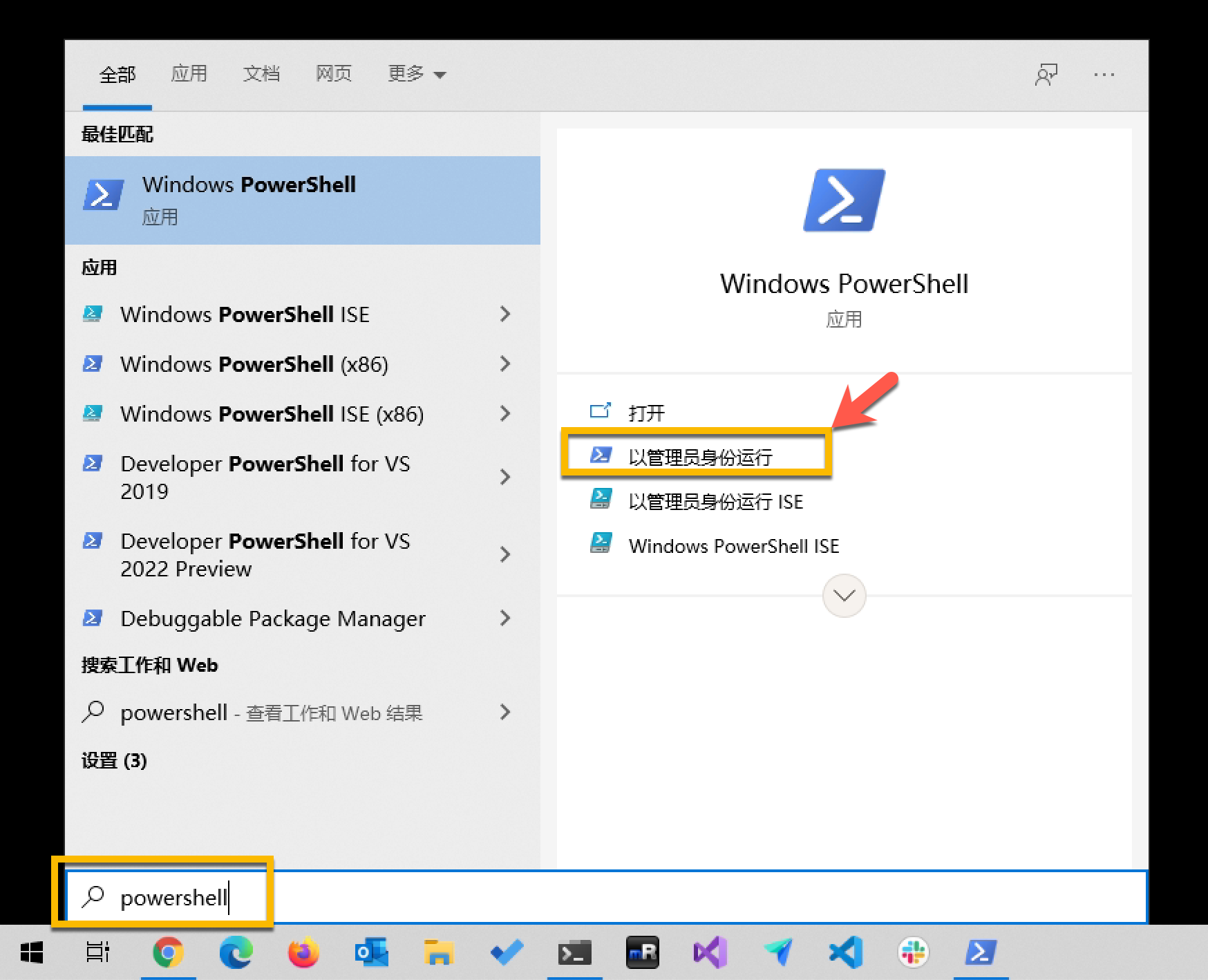Open Microsoft To Do checkmark icon
1208x980 pixels.
[507, 953]
